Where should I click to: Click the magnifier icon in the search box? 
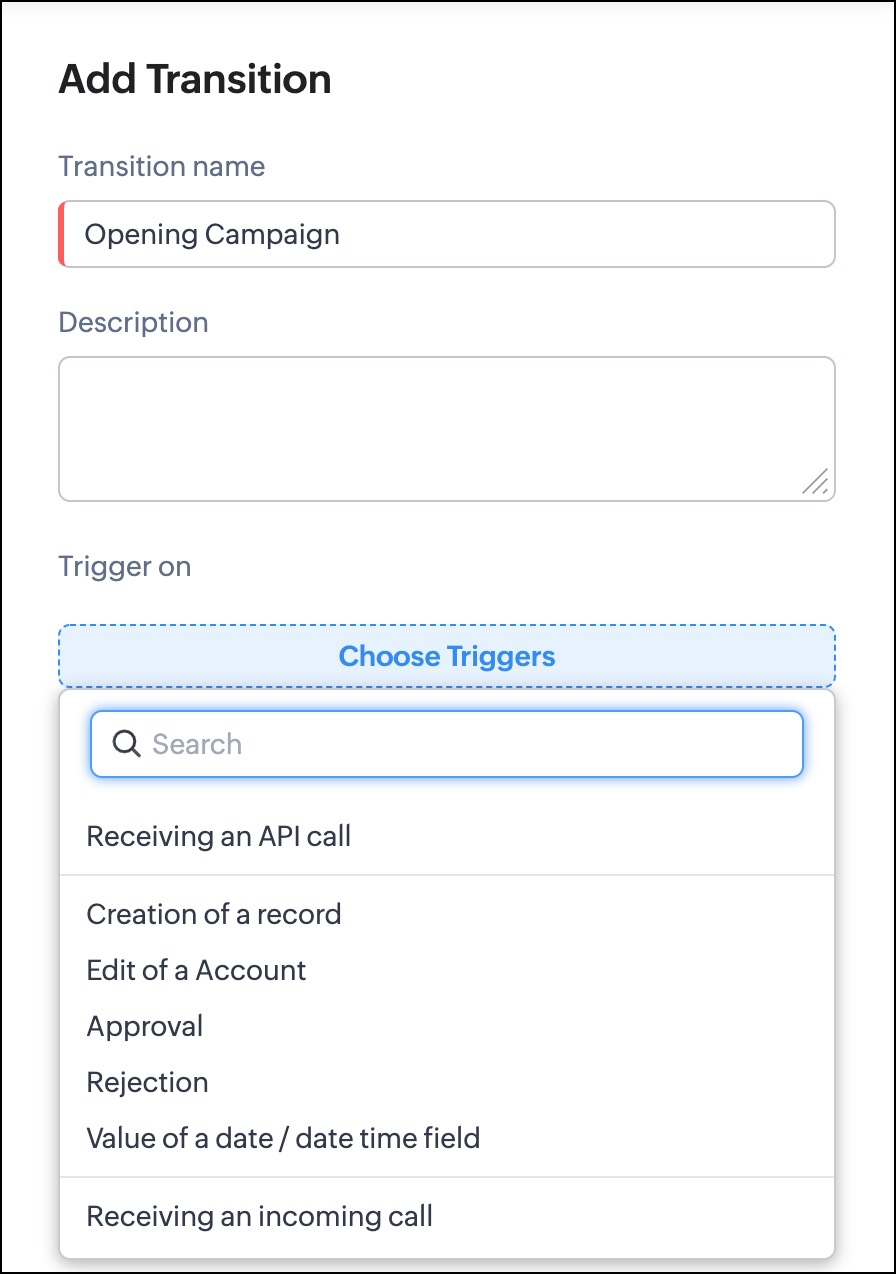[126, 744]
